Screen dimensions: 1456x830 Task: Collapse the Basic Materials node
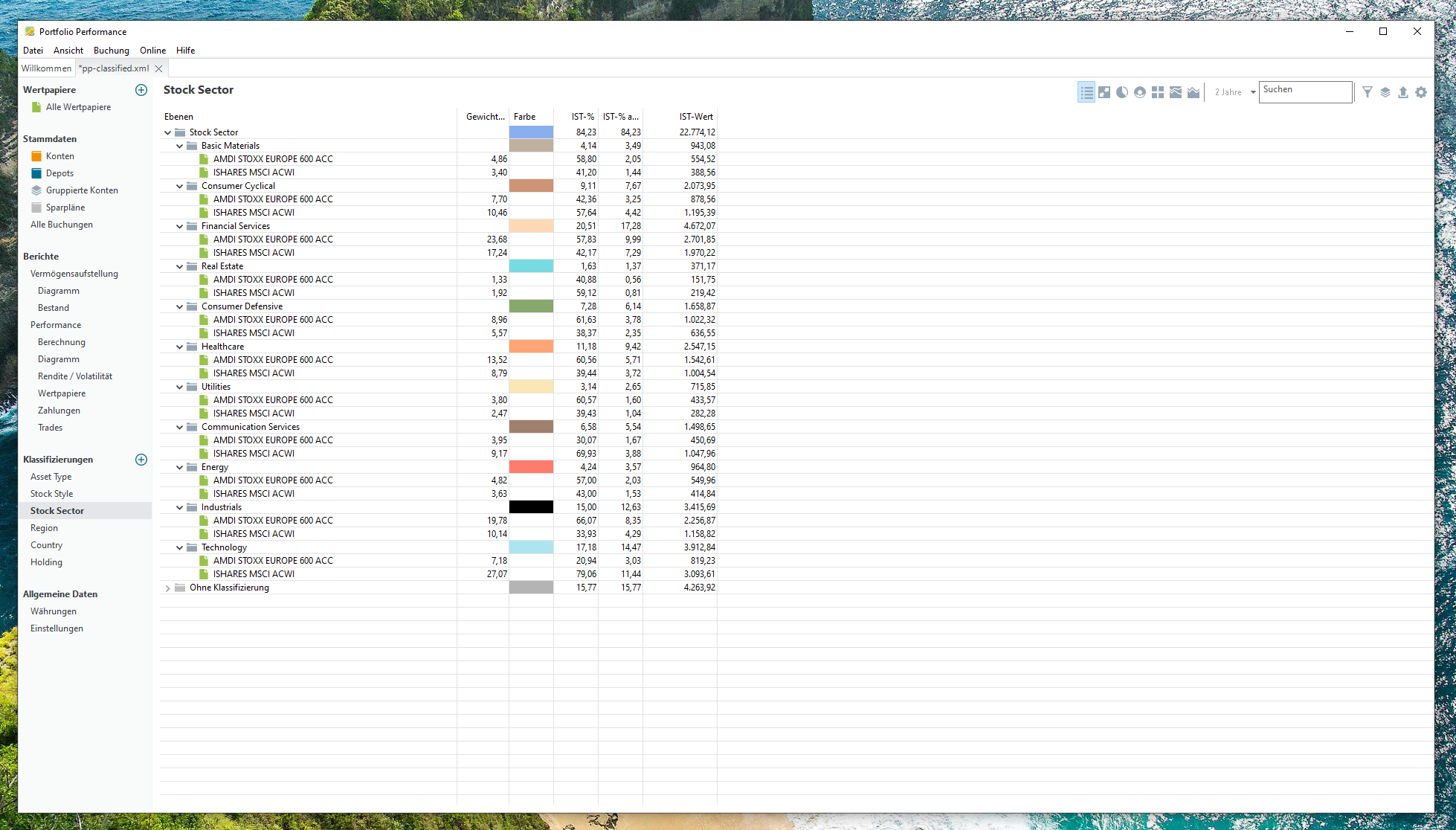coord(180,146)
